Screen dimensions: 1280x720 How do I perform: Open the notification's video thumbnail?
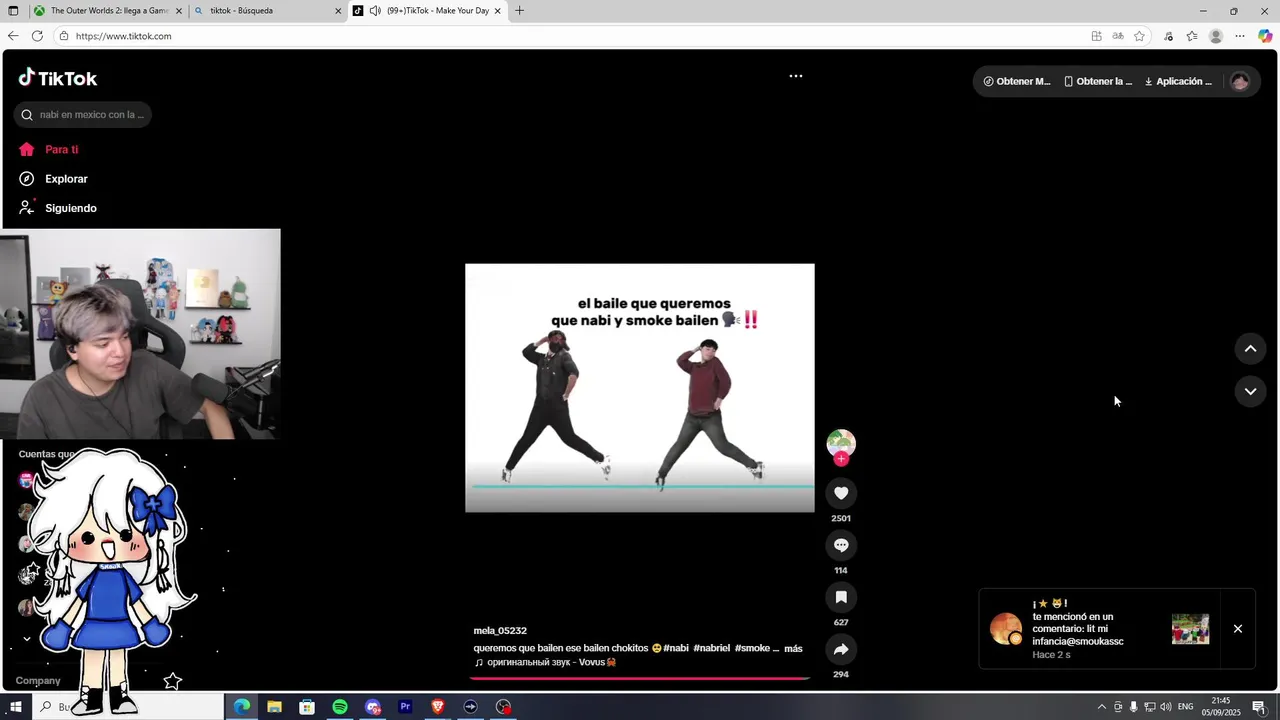(x=1190, y=629)
